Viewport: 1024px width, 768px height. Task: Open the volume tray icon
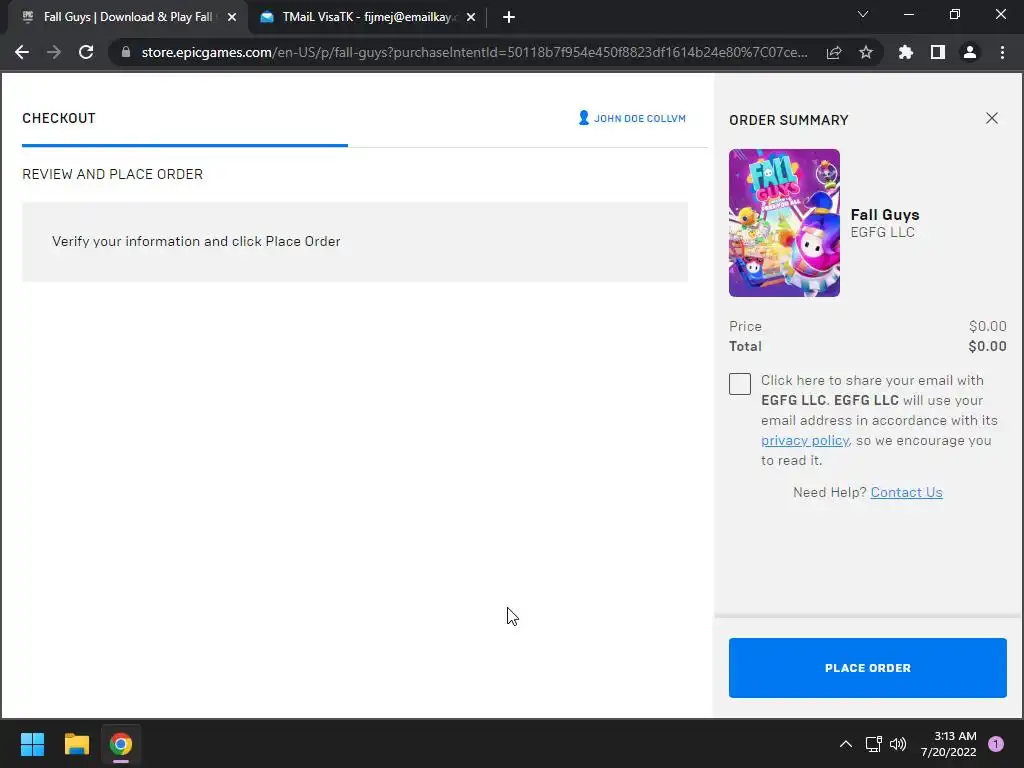899,744
